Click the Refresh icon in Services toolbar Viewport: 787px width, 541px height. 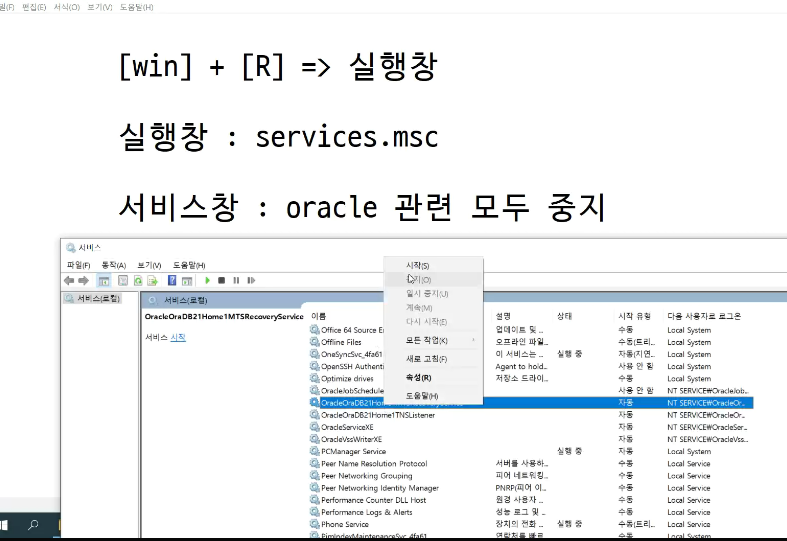(x=138, y=281)
